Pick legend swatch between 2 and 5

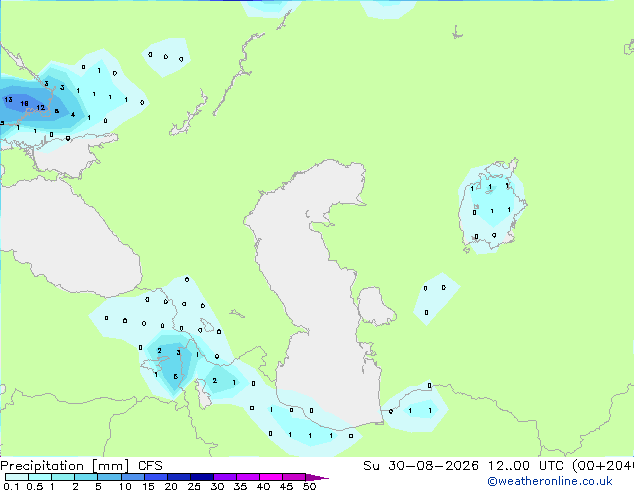(86, 477)
